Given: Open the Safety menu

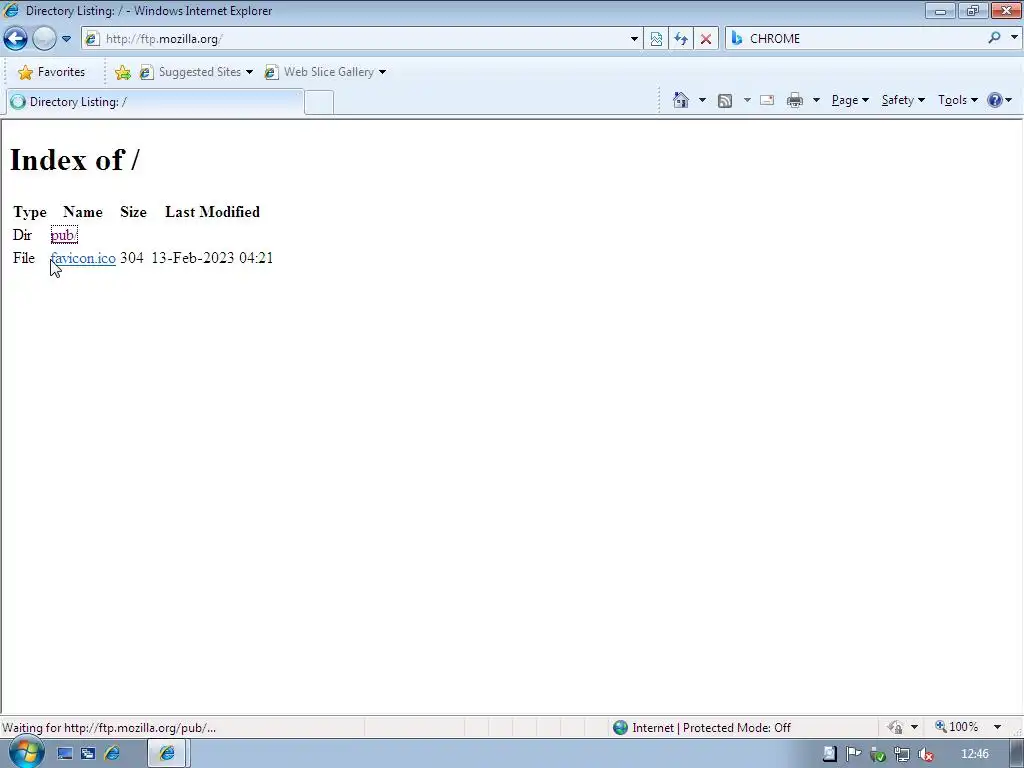Looking at the screenshot, I should pos(903,100).
